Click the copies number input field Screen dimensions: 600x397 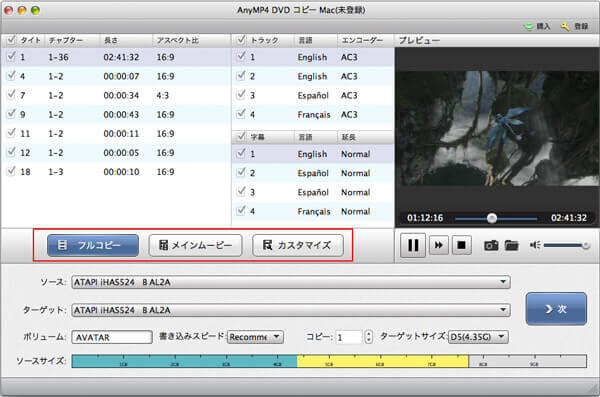coord(348,337)
